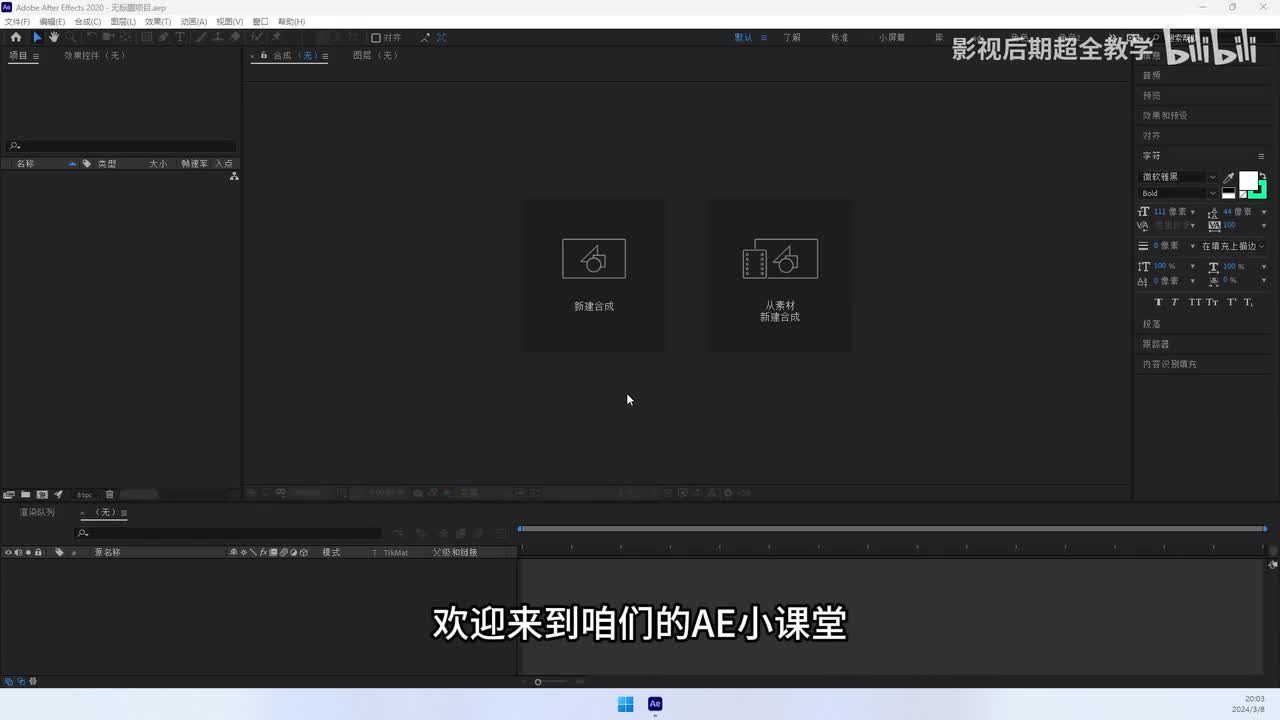Open the 编辑(E) menu
The image size is (1280, 720).
point(52,21)
